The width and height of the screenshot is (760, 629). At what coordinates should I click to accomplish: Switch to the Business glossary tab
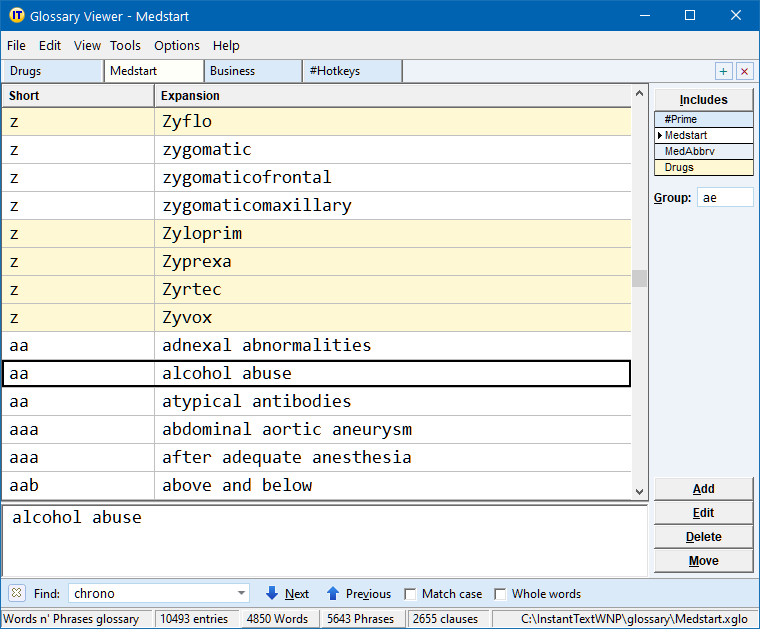click(x=252, y=71)
